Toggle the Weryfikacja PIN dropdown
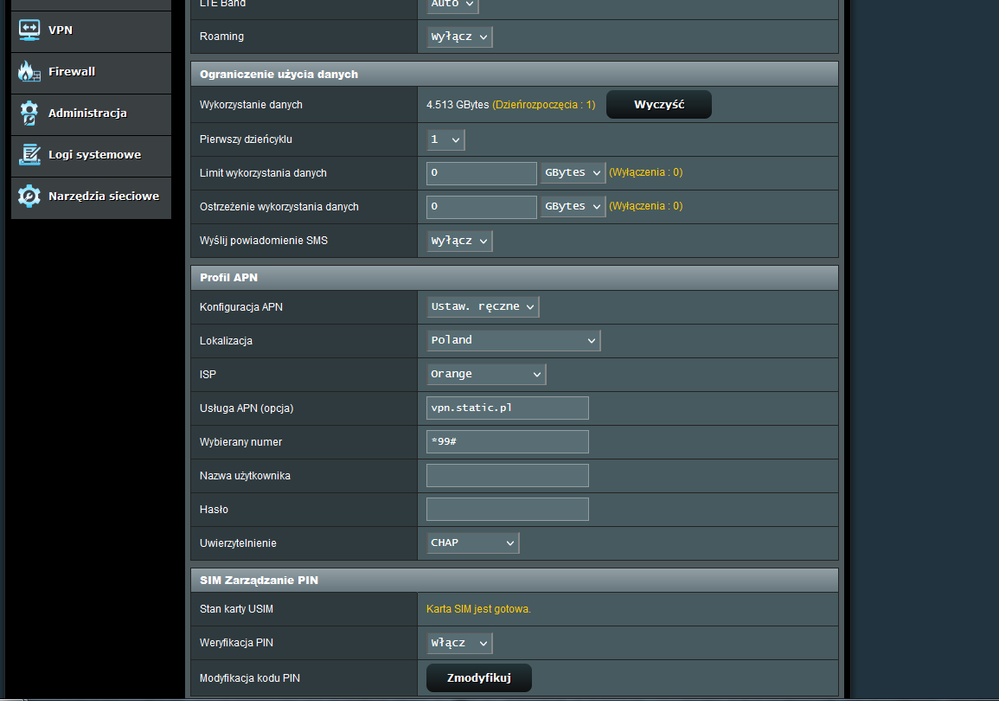 [459, 643]
